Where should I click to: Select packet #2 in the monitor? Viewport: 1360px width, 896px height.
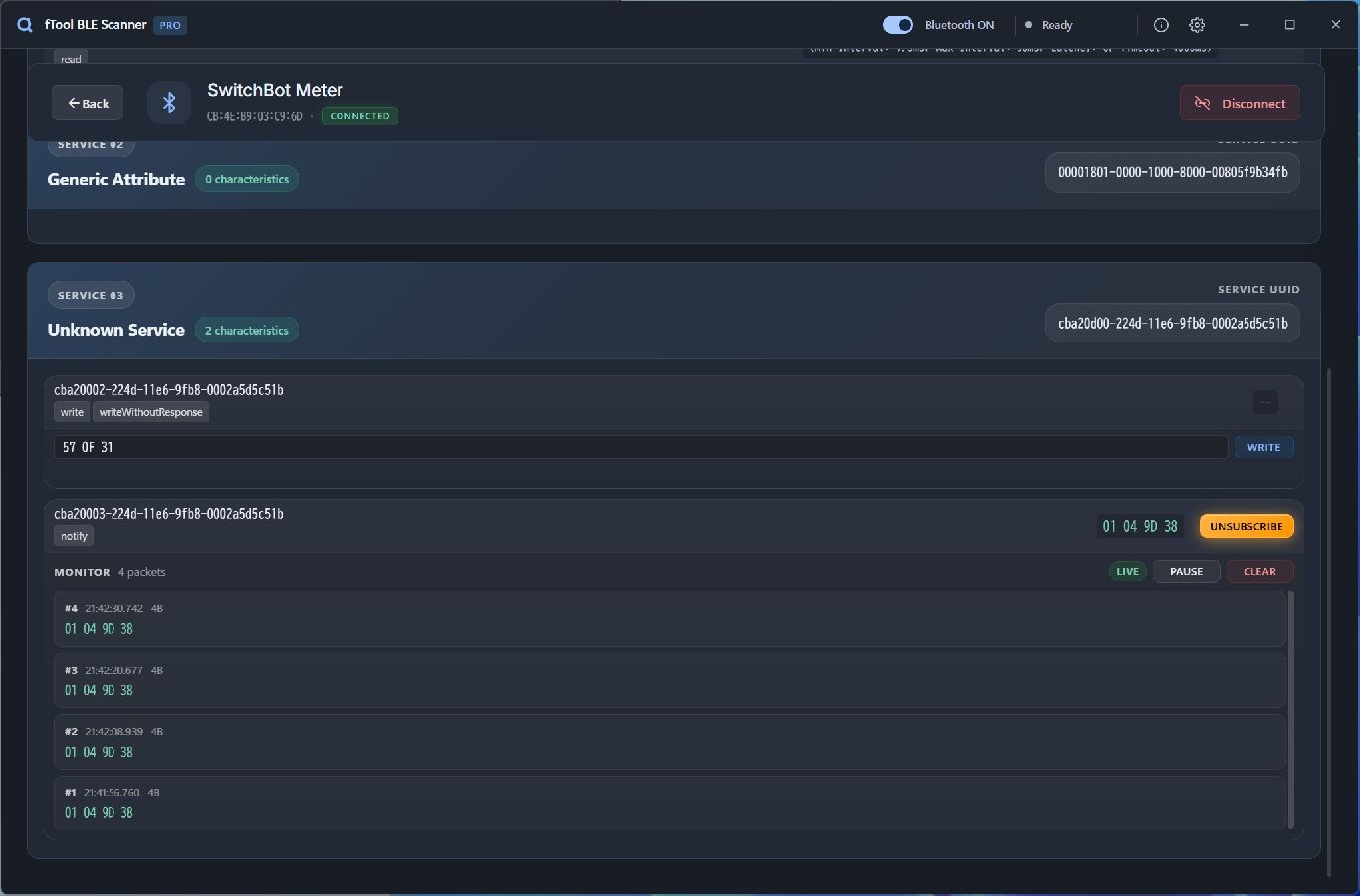[669, 742]
